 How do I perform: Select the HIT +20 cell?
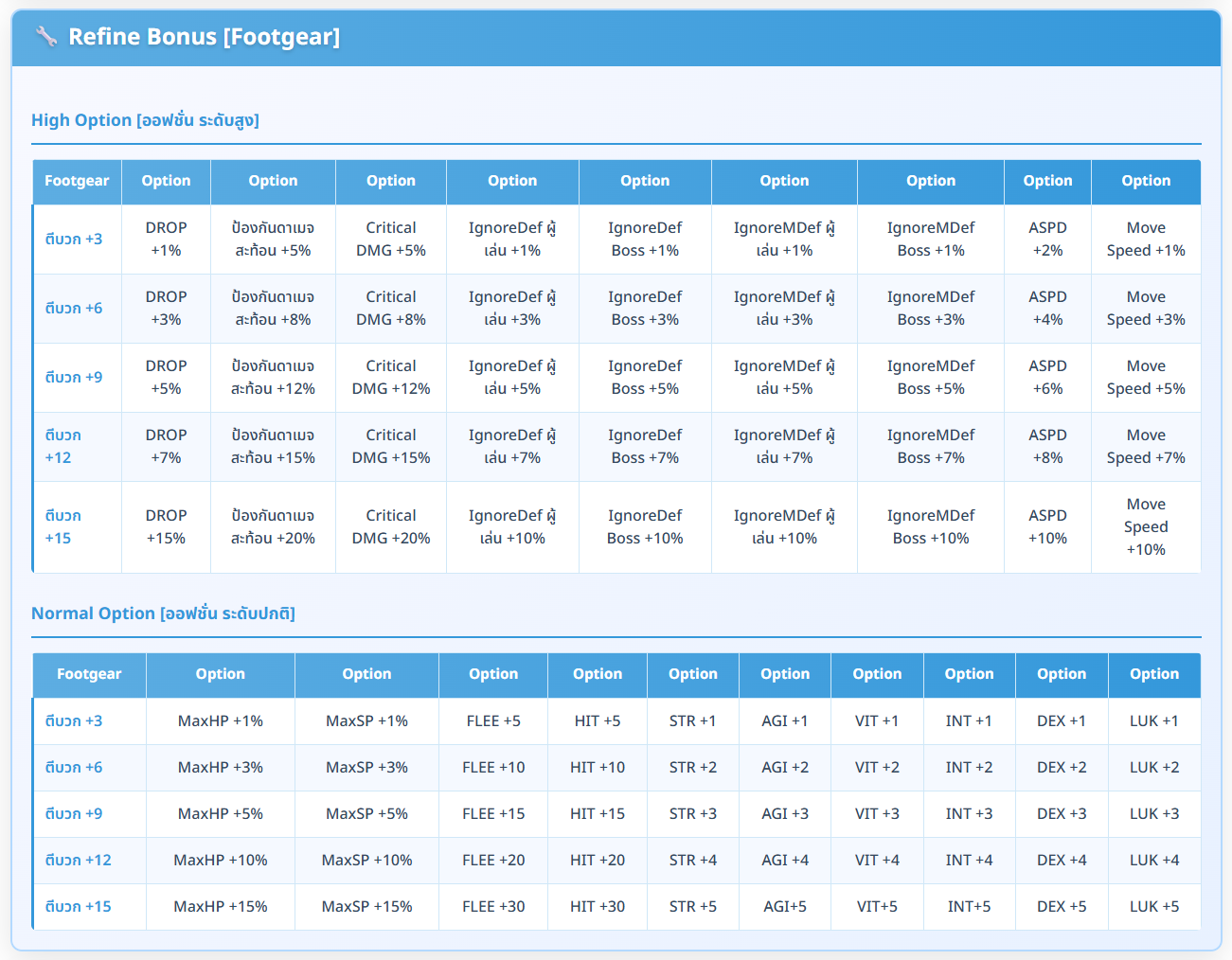(x=597, y=861)
